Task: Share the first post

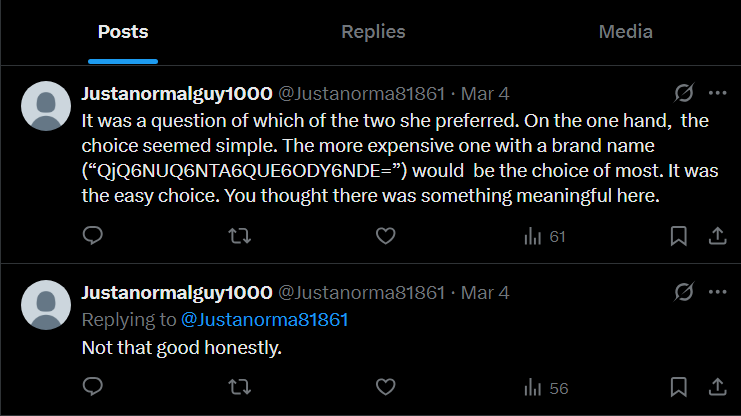Action: coord(717,236)
